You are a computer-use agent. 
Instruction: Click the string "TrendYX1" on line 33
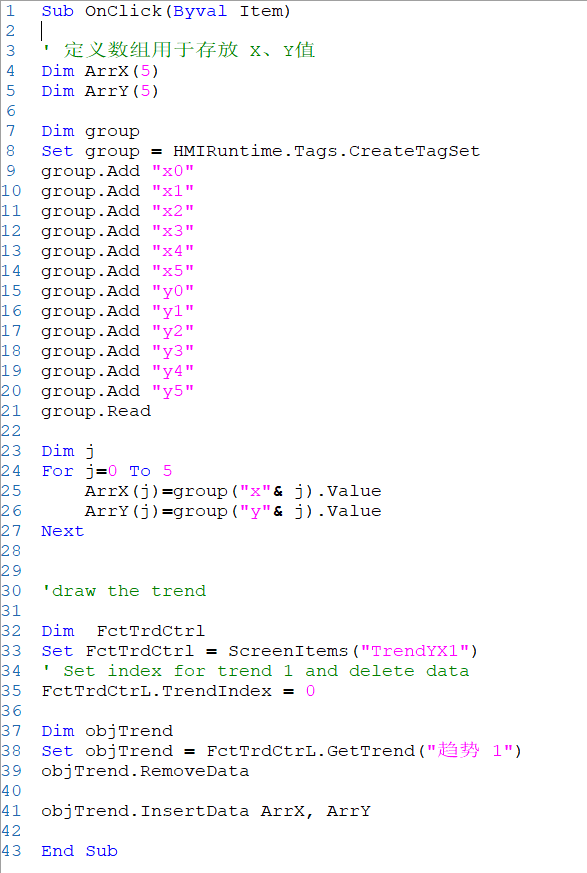coord(414,651)
